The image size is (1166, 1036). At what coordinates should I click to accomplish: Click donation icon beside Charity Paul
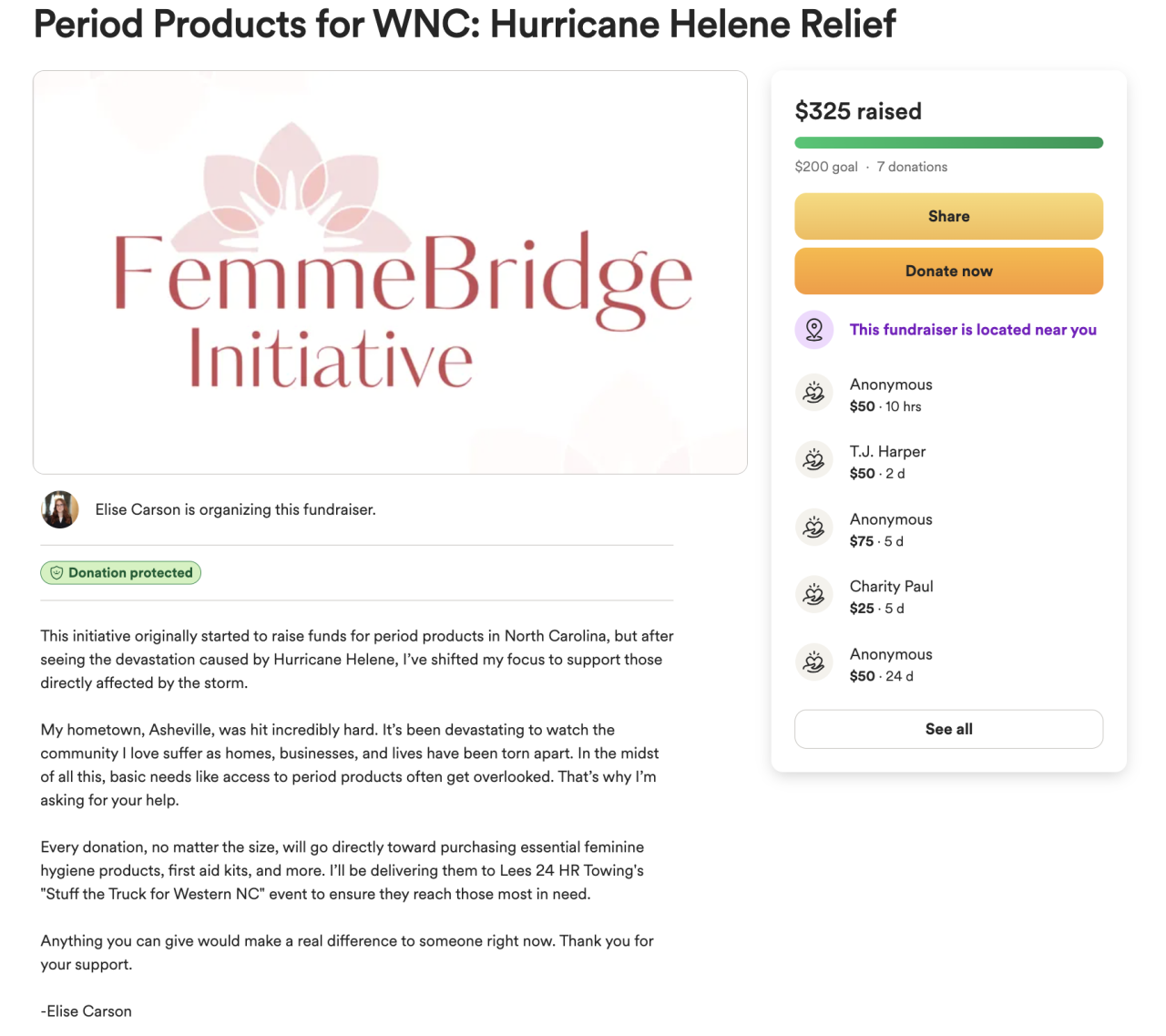tap(813, 596)
